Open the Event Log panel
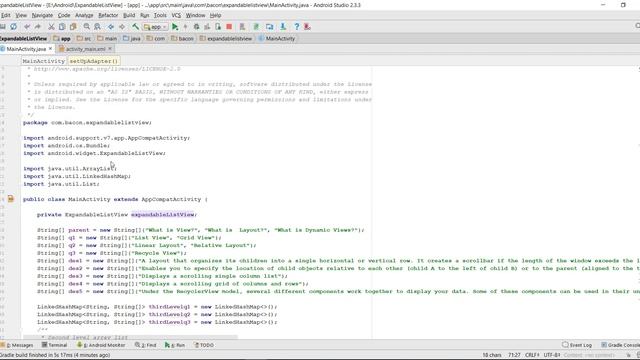The width and height of the screenshot is (640, 360). coord(577,345)
